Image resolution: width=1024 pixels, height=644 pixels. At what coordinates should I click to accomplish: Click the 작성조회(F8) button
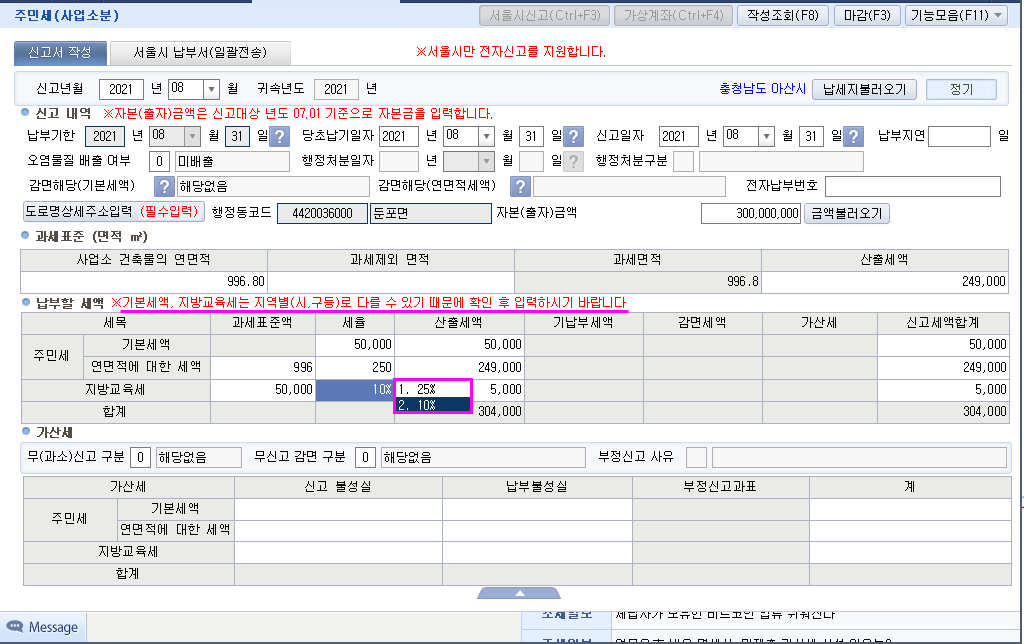click(x=783, y=15)
